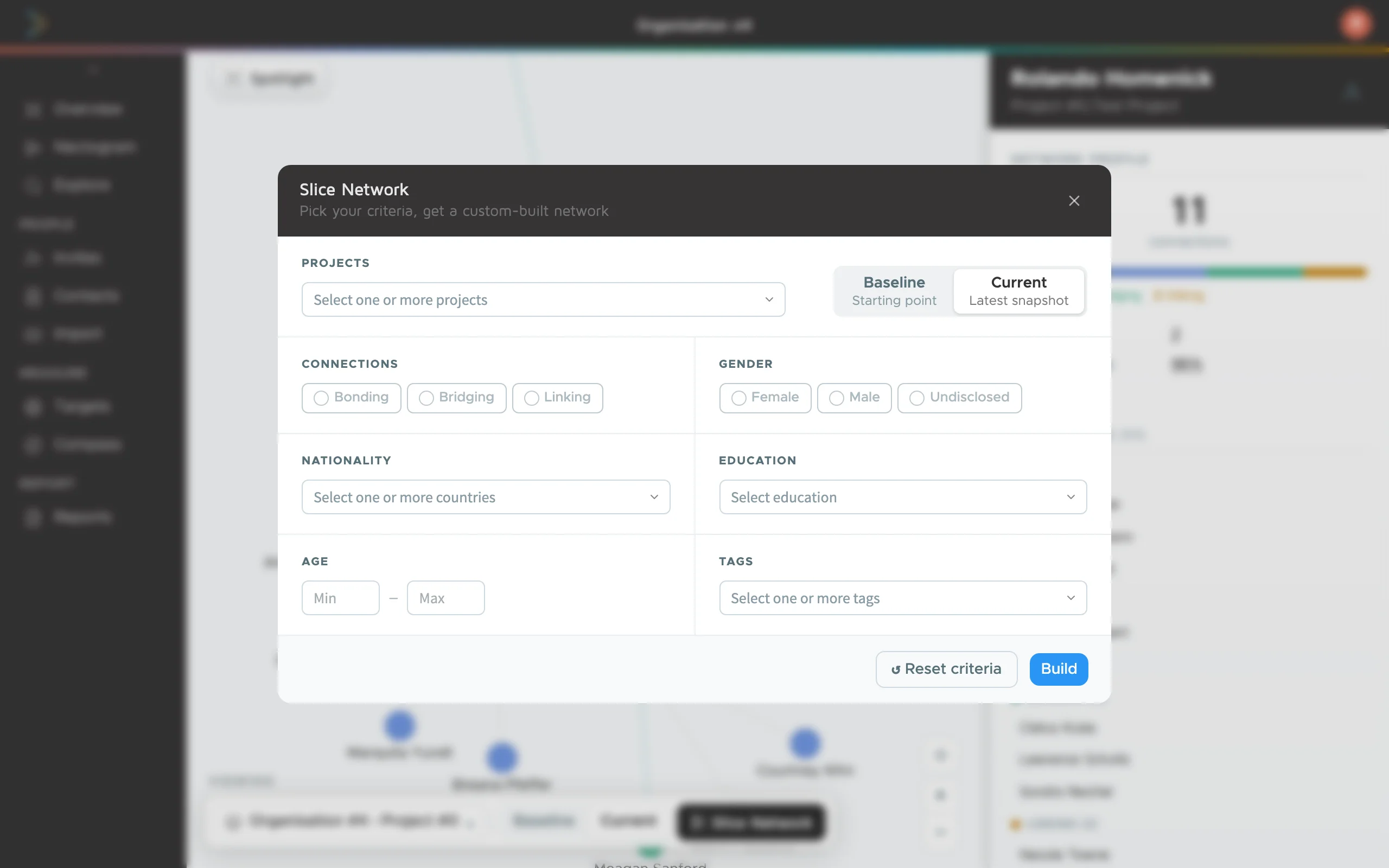
Task: Choose the Undisclosed gender option
Action: point(959,397)
